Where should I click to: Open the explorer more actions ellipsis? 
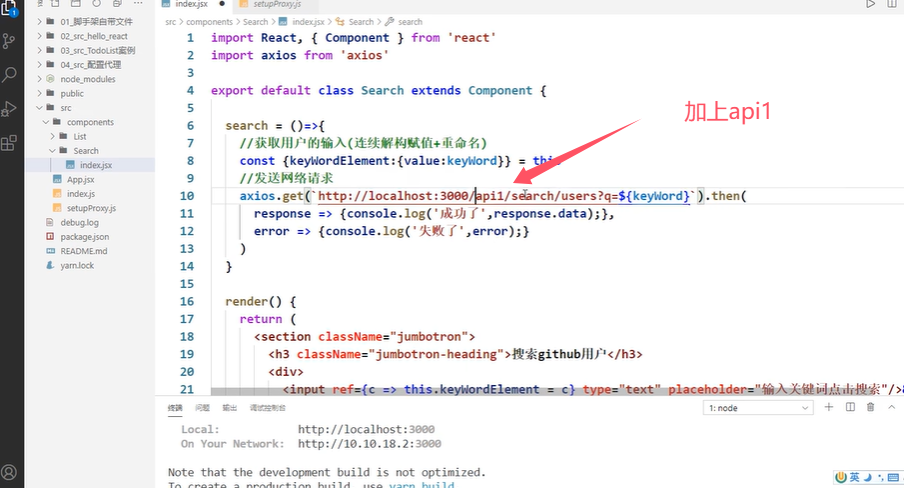(138, 3)
